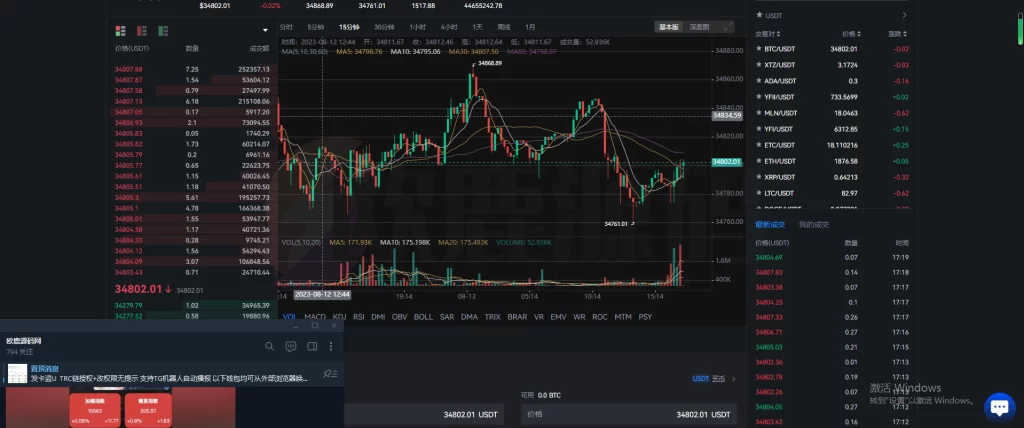Click sell order price 34807.88
1024x428 pixels.
pos(128,69)
